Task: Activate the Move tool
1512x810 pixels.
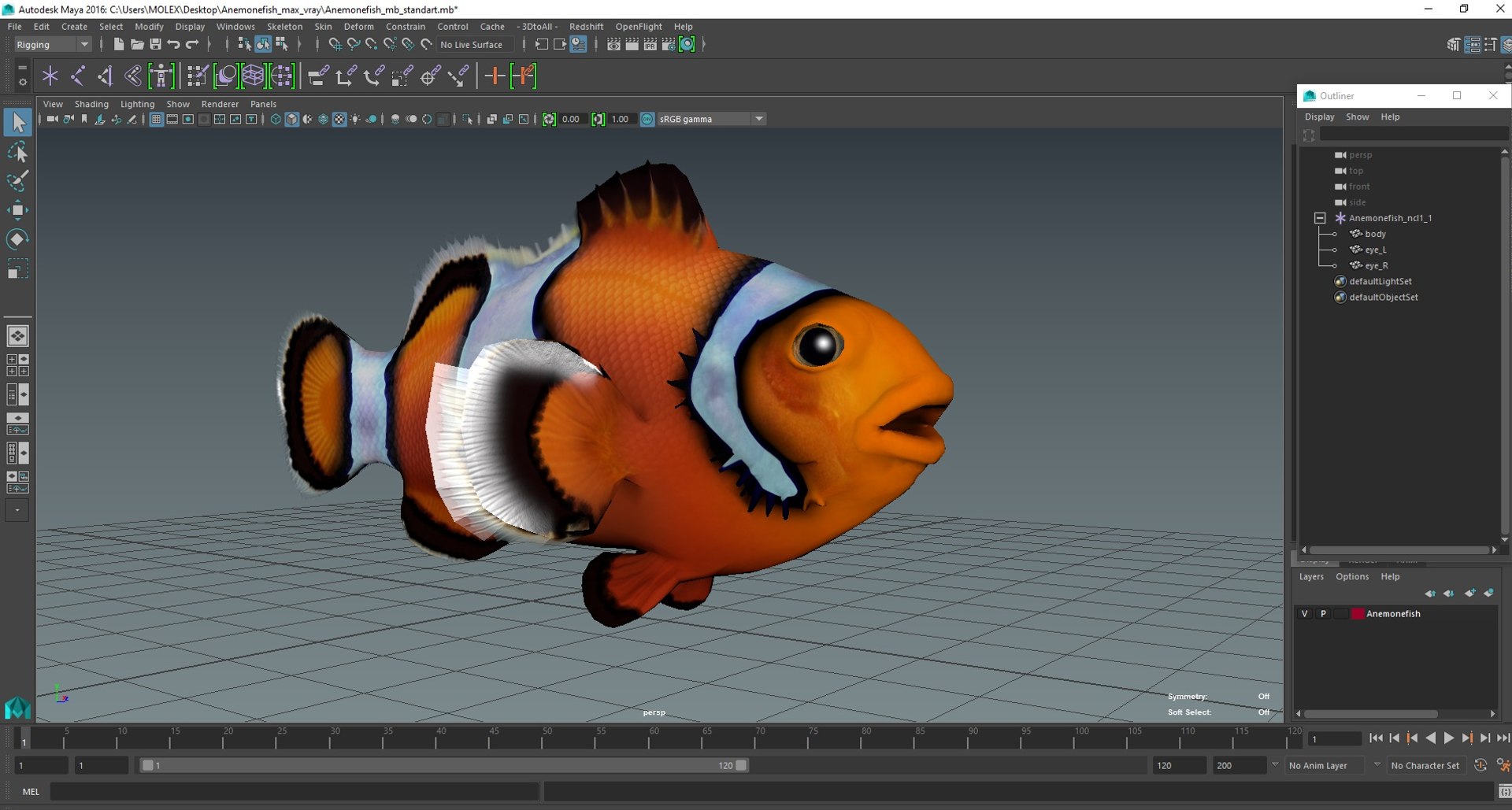Action: pos(17,209)
